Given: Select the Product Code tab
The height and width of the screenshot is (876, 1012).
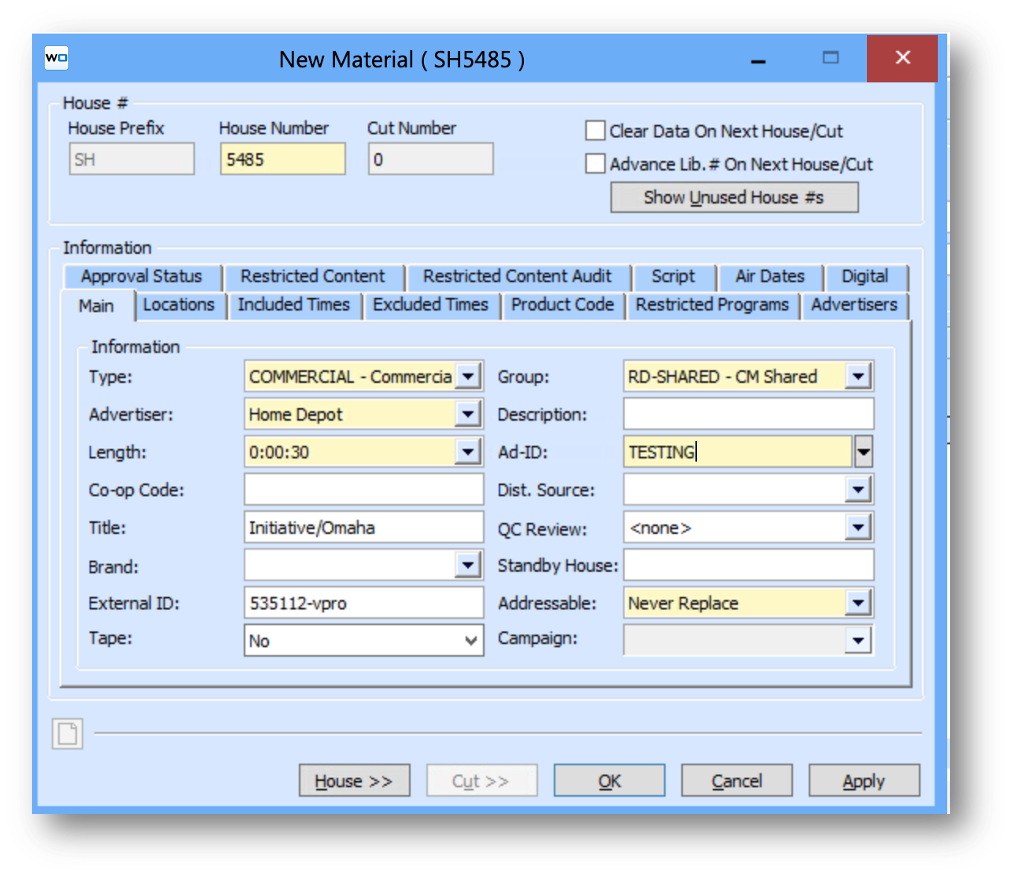Looking at the screenshot, I should [x=563, y=305].
